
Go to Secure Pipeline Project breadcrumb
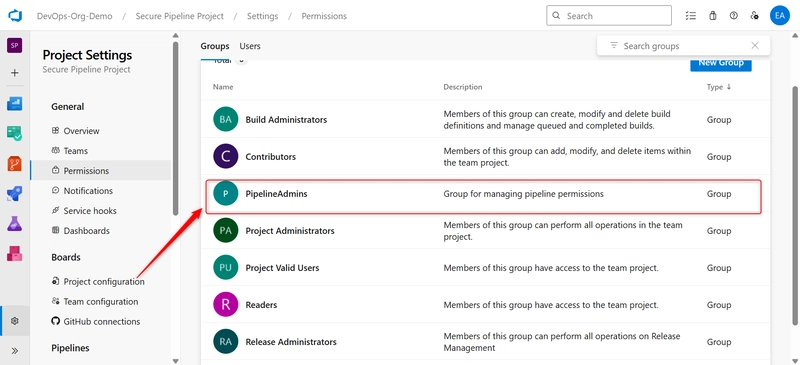tap(180, 16)
